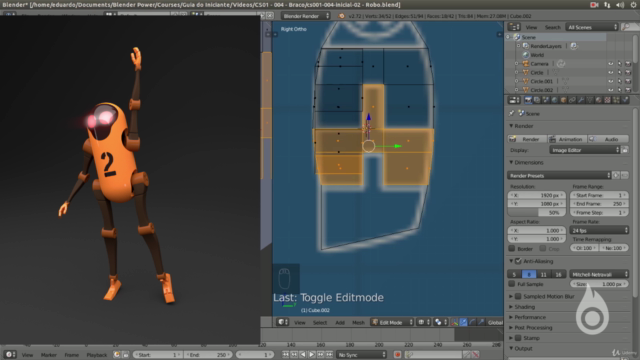This screenshot has height=360, width=640.
Task: Toggle the 3D manipulator widget icon
Action: tap(454, 322)
